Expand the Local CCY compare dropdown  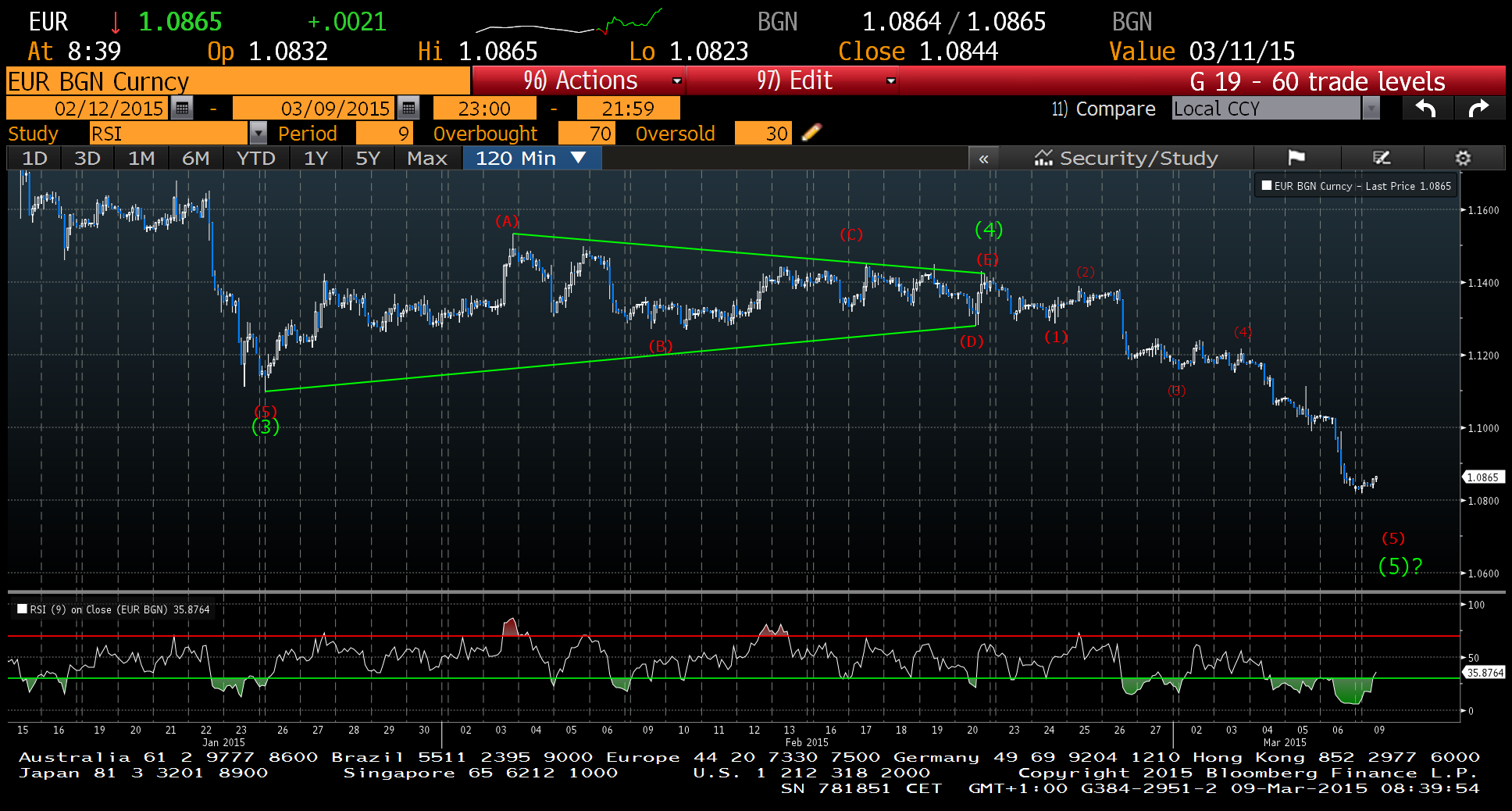click(1370, 109)
